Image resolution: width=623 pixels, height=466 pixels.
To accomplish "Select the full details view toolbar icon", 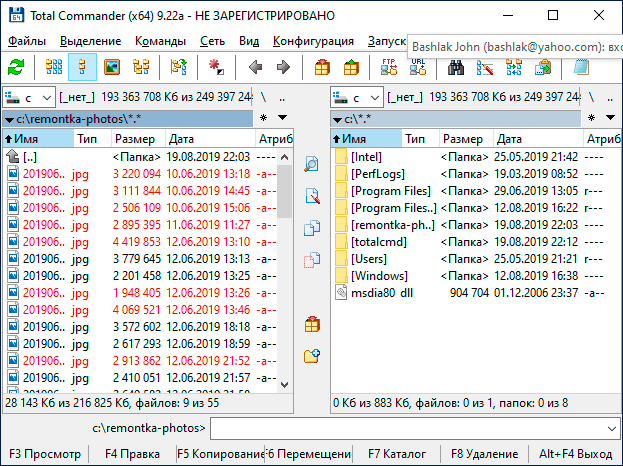I will pyautogui.click(x=83, y=67).
